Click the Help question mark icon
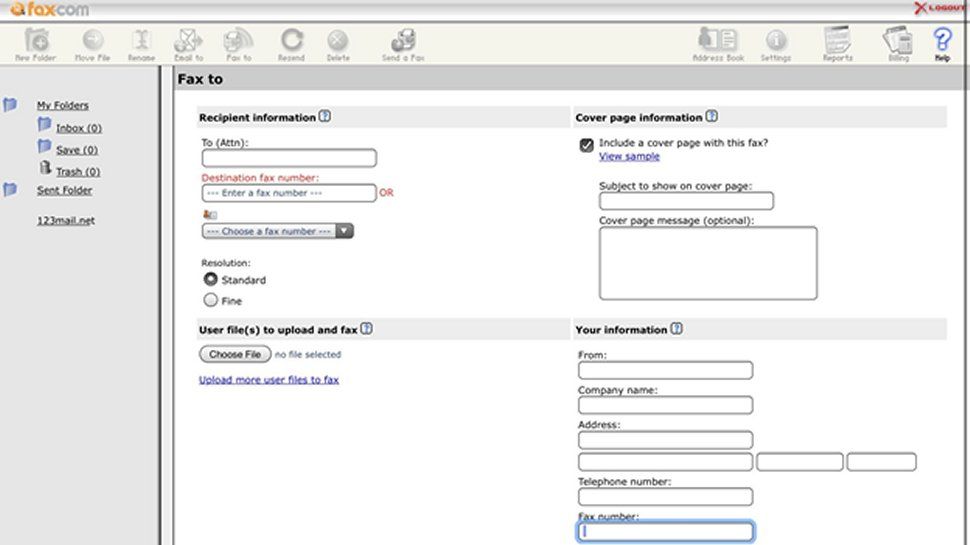970x545 pixels. [942, 40]
